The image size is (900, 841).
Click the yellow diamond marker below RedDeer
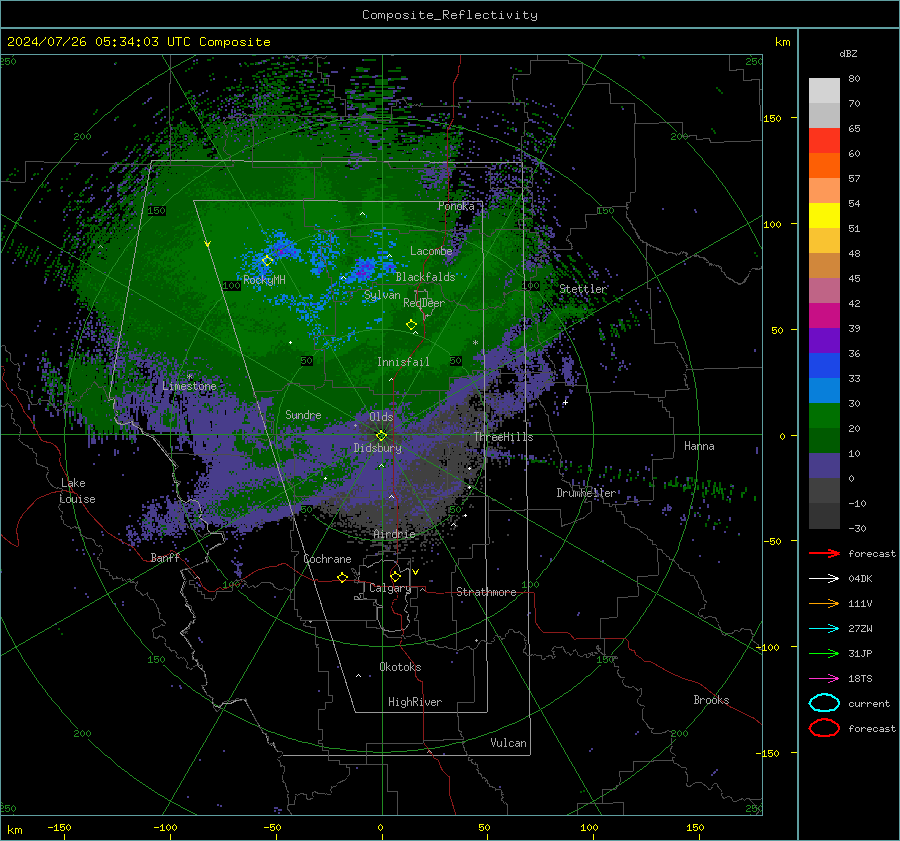411,324
